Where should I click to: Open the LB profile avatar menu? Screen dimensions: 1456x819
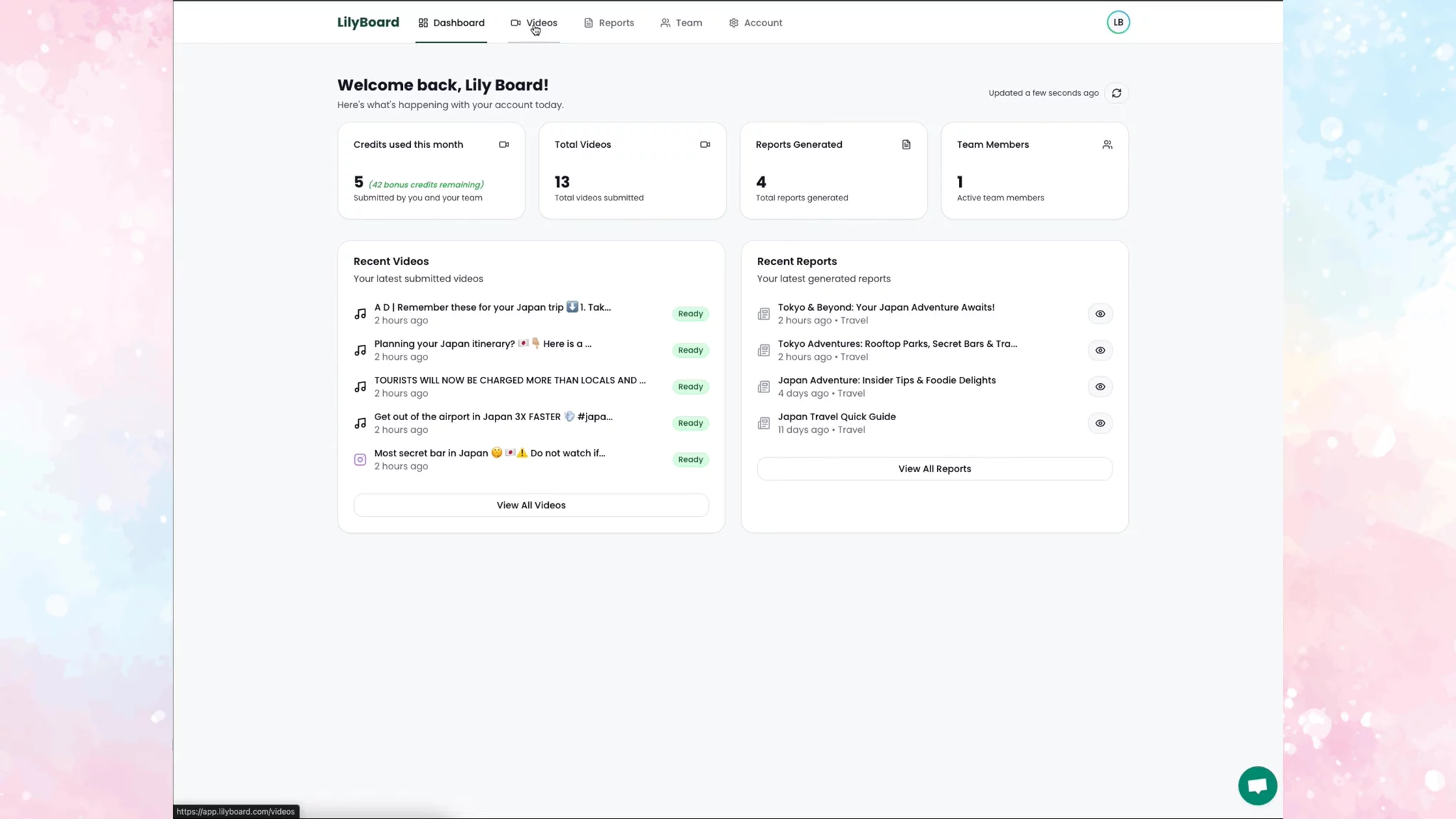[x=1118, y=22]
